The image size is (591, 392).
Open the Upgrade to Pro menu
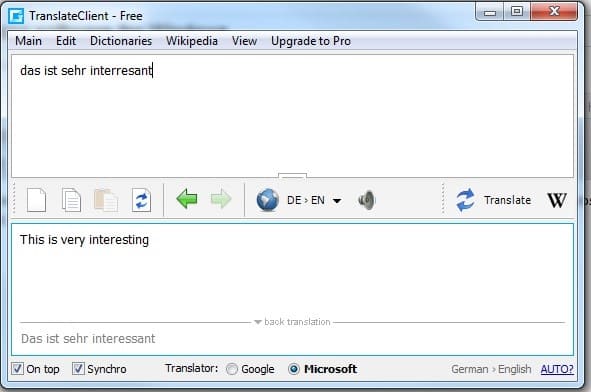311,41
